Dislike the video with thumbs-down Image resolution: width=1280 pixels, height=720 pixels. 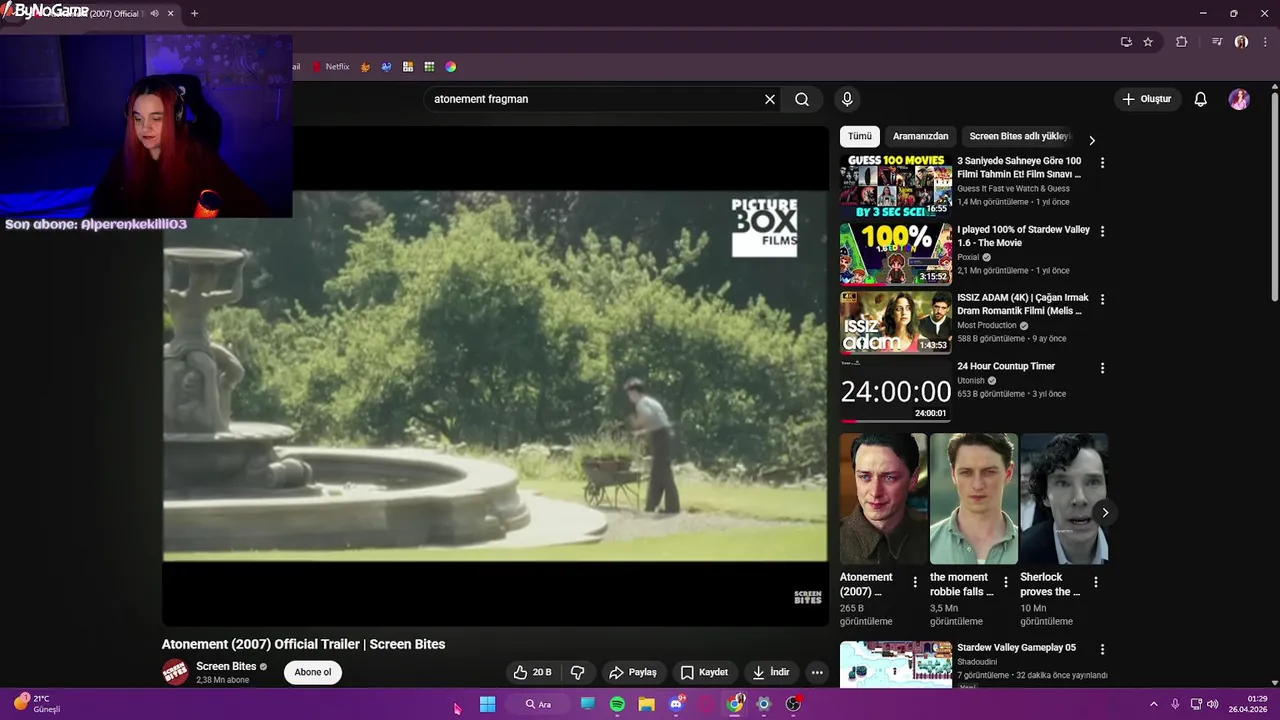577,672
